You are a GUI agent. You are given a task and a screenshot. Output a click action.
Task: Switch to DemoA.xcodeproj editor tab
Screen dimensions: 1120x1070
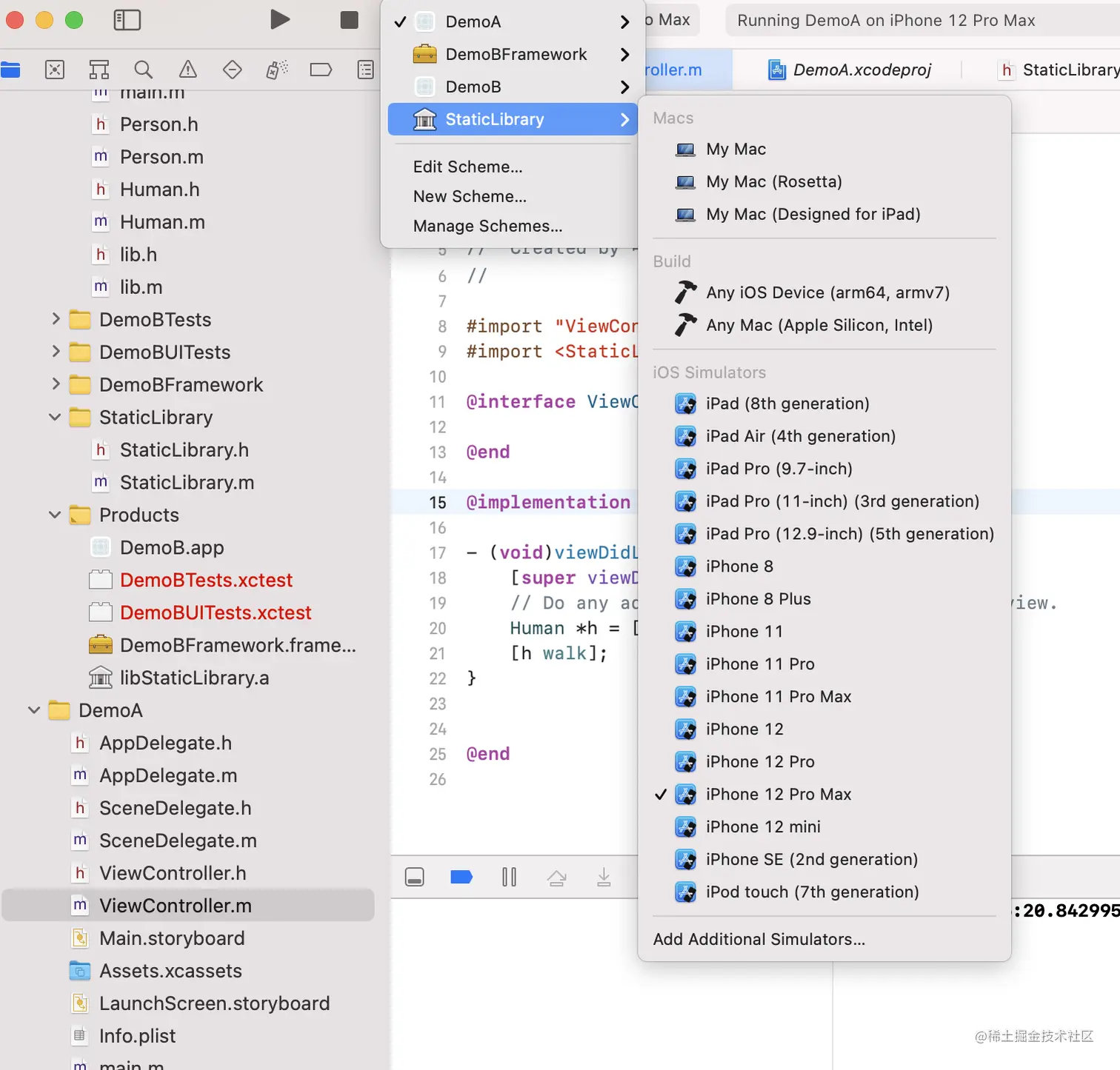(x=850, y=70)
